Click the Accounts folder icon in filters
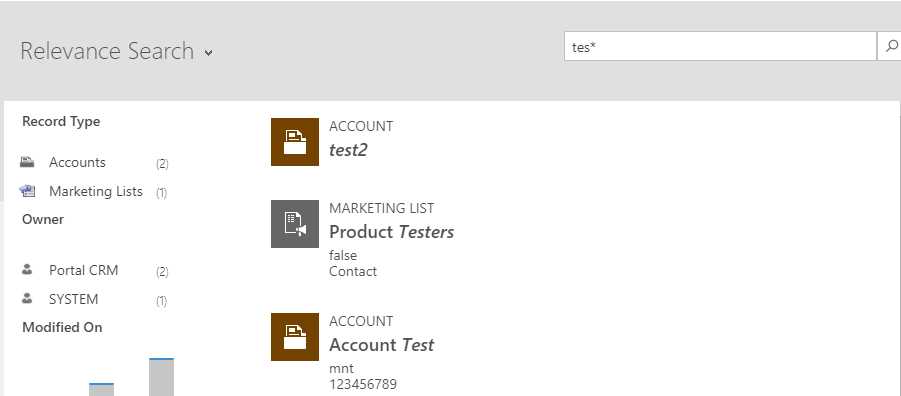This screenshot has height=396, width=901. click(x=28, y=162)
